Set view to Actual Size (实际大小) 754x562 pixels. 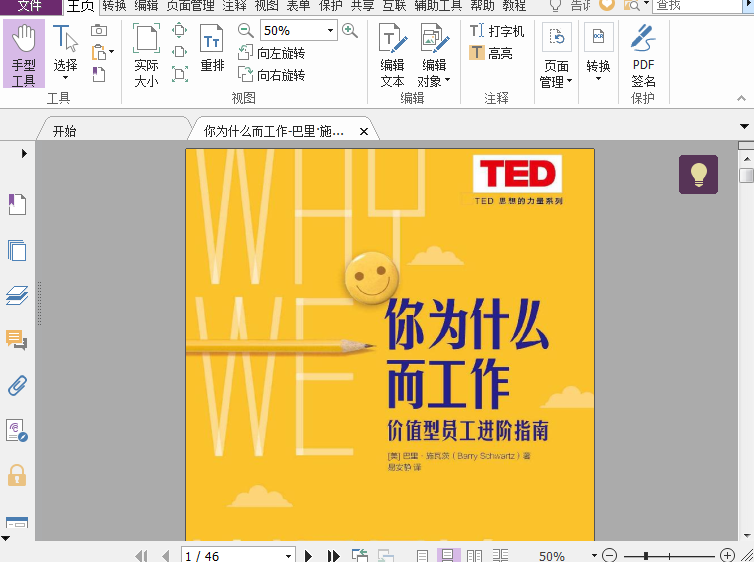pos(146,55)
